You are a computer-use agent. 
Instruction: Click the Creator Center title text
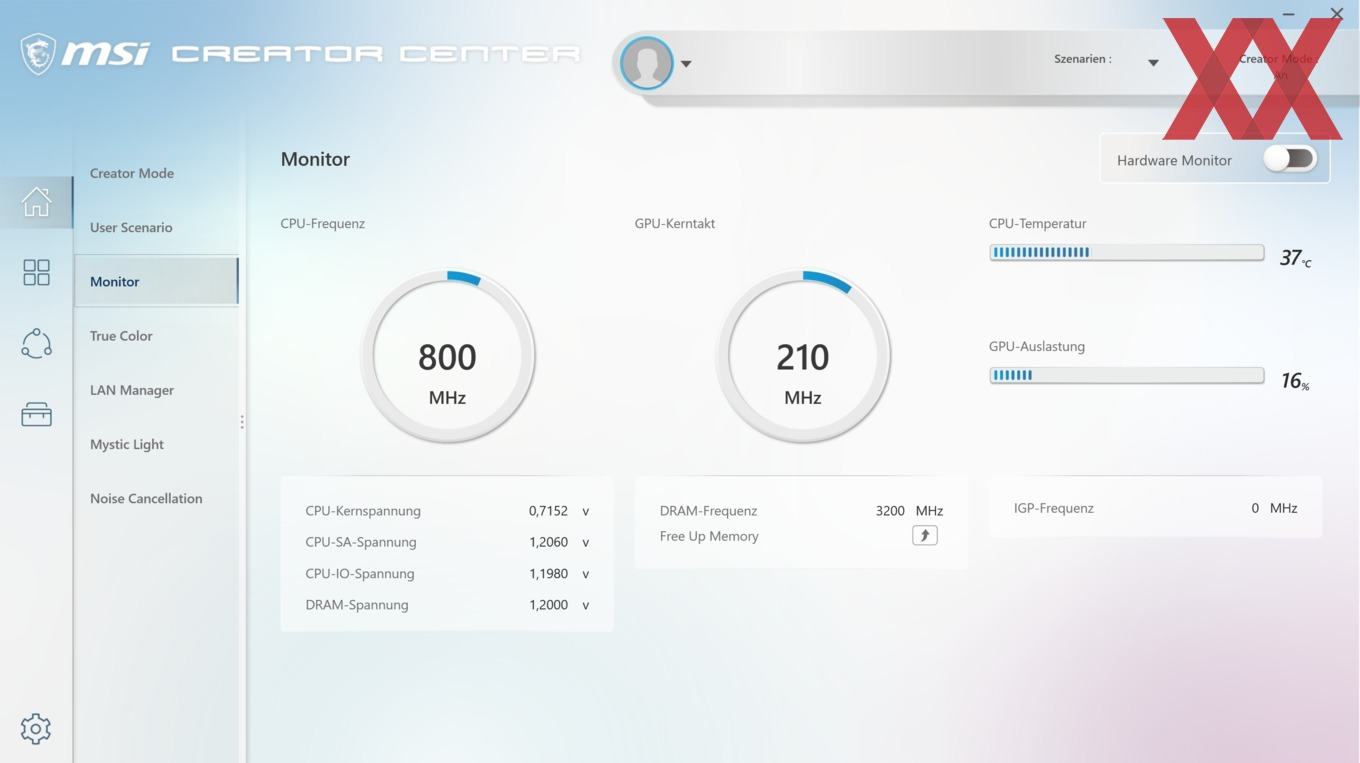click(375, 54)
